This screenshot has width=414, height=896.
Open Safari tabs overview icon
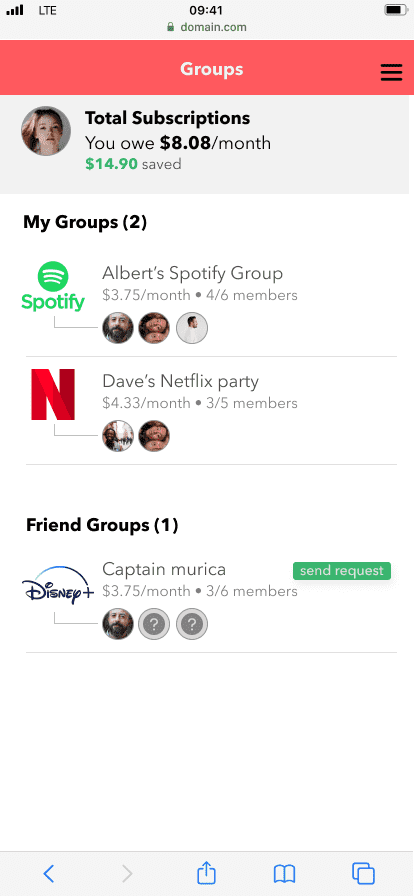(363, 873)
